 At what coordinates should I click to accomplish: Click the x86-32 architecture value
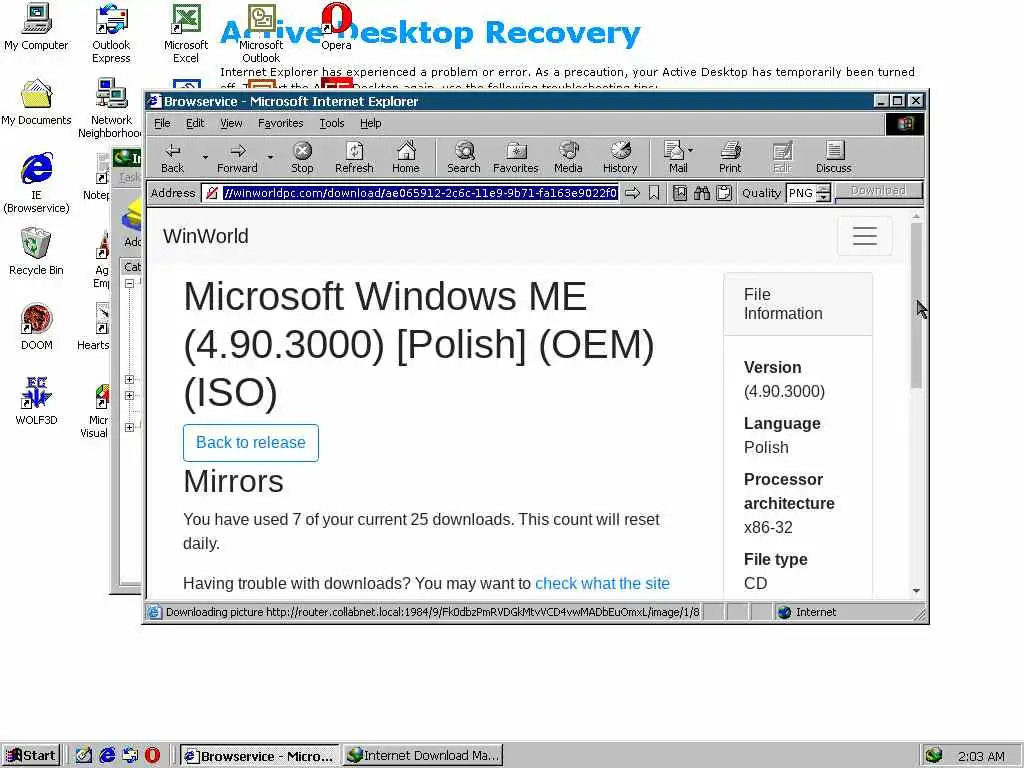click(768, 527)
